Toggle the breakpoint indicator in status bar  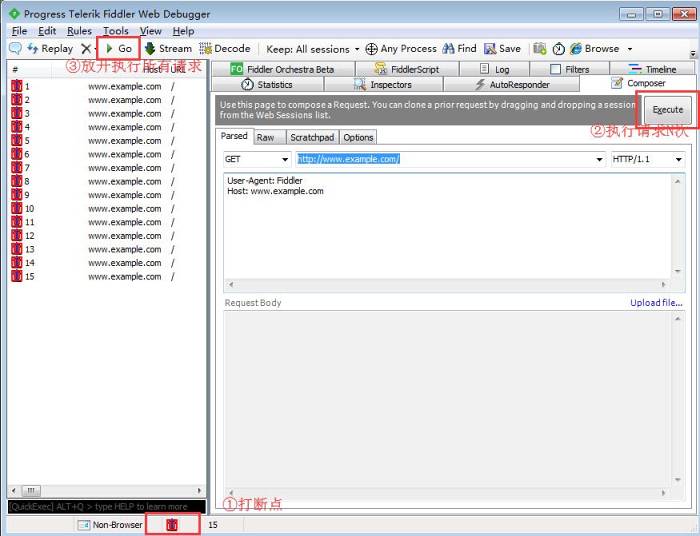(172, 525)
